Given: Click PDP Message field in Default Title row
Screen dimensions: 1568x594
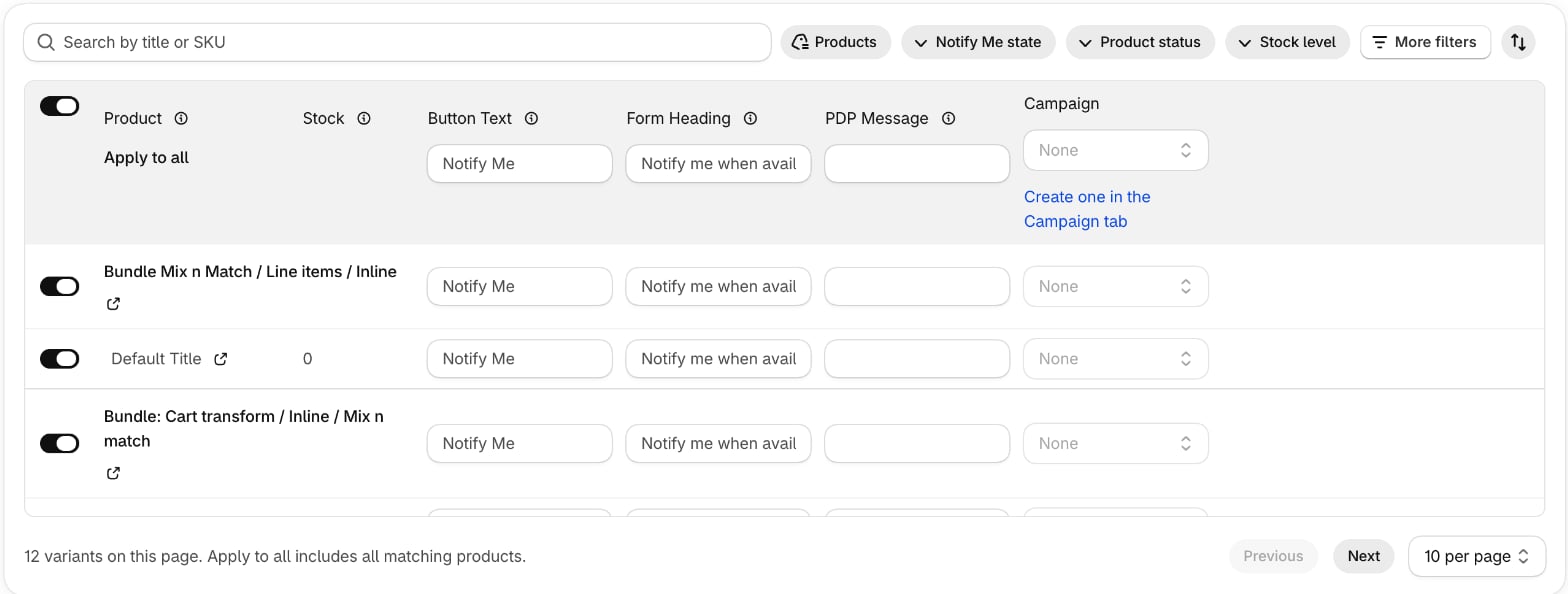Looking at the screenshot, I should pos(917,359).
